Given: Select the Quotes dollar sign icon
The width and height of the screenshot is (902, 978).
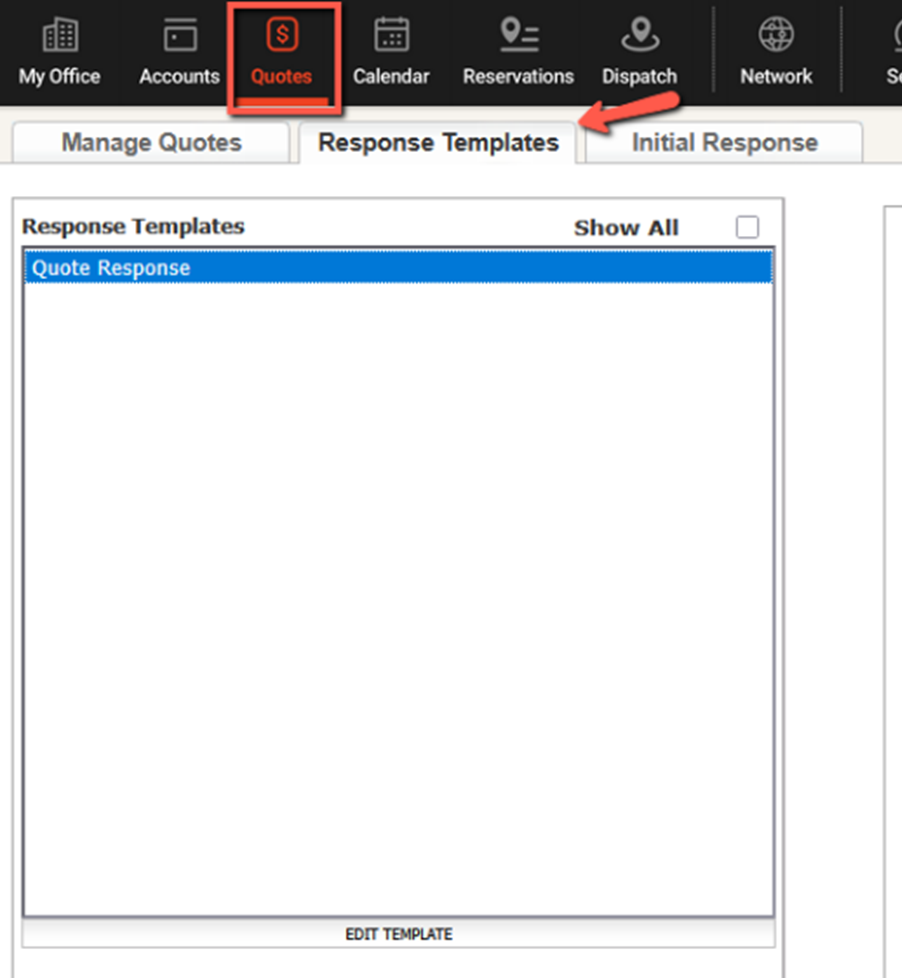Looking at the screenshot, I should click(281, 36).
